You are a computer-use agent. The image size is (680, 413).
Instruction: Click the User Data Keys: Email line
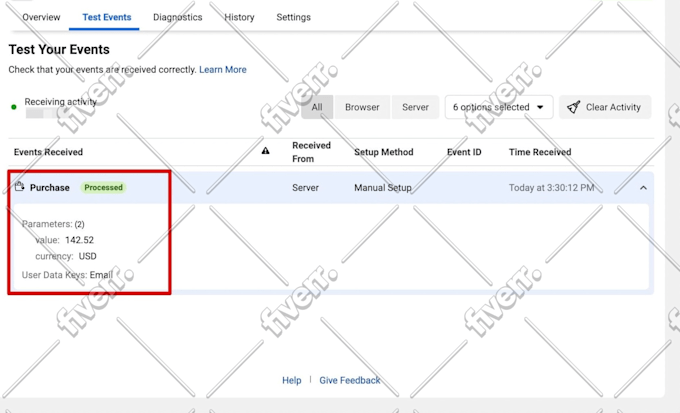pyautogui.click(x=67, y=275)
